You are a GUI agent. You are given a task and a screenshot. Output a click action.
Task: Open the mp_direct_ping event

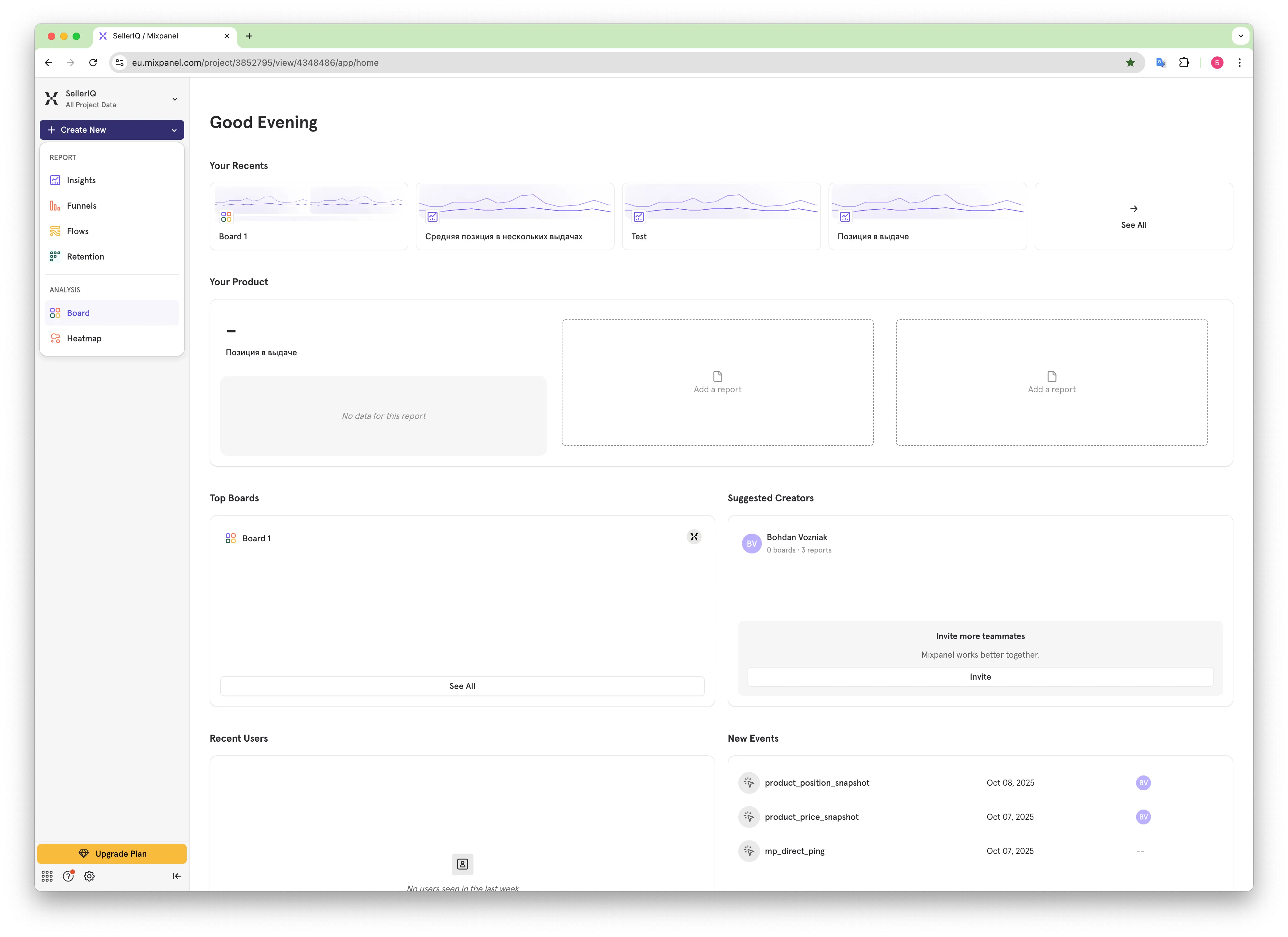(x=794, y=851)
